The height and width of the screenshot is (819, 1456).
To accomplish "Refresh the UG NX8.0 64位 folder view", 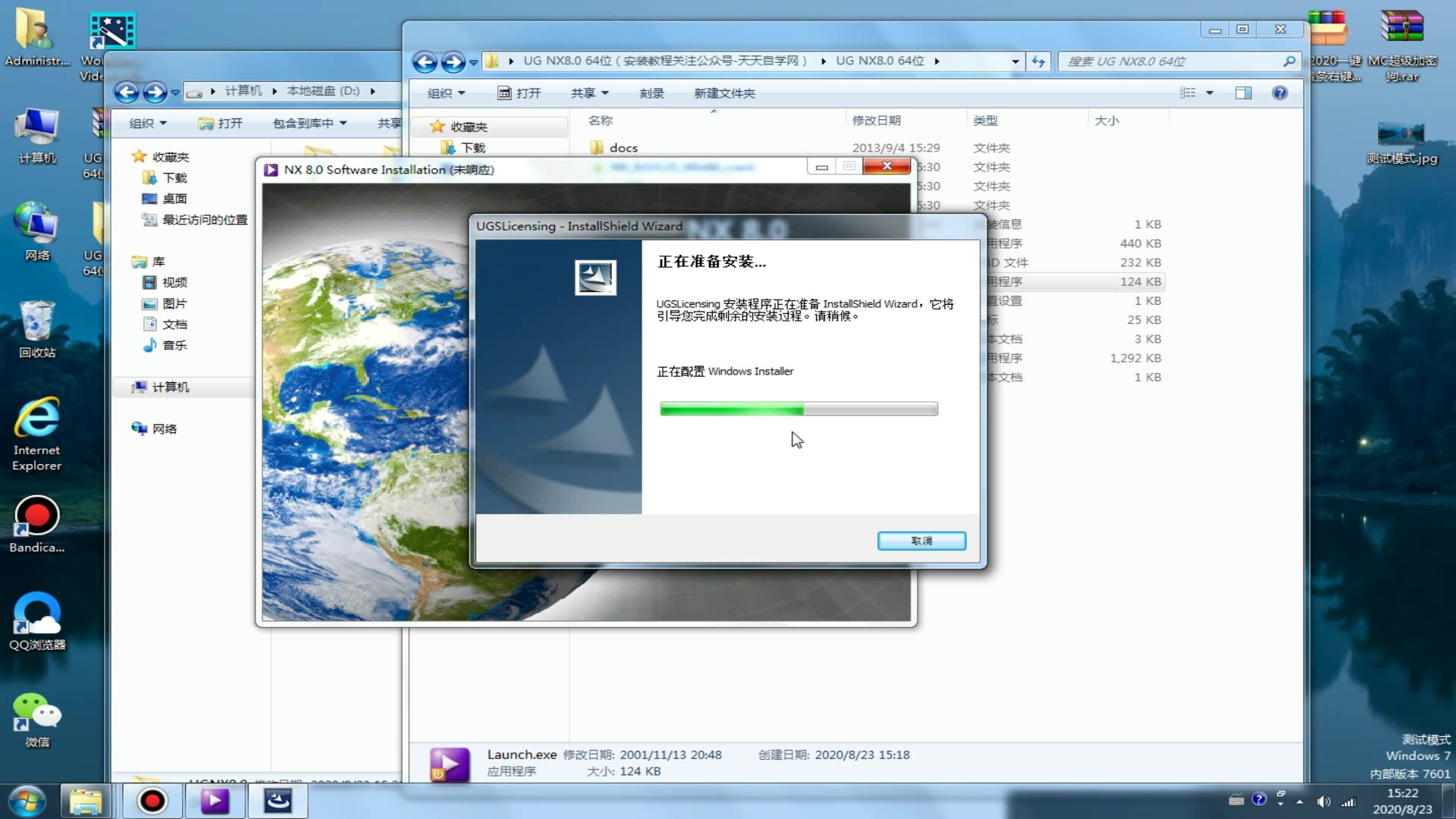I will coord(1037,61).
